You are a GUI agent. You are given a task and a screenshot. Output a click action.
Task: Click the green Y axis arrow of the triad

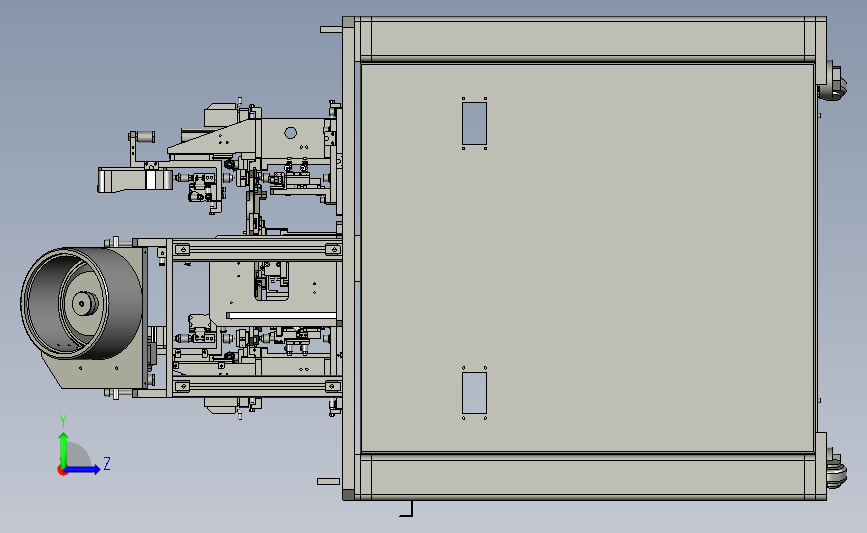point(64,450)
